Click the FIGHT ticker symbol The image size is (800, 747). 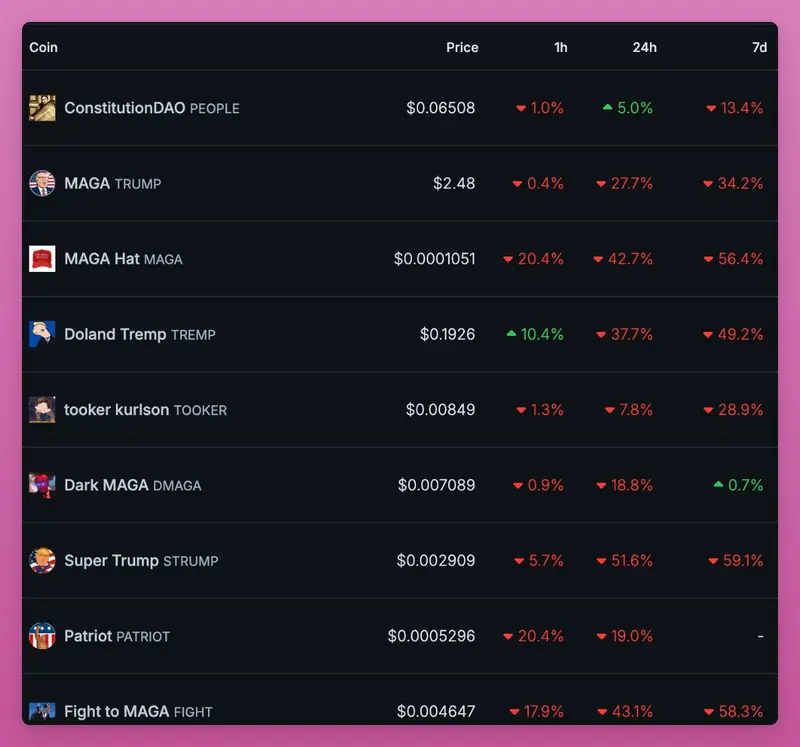click(193, 712)
